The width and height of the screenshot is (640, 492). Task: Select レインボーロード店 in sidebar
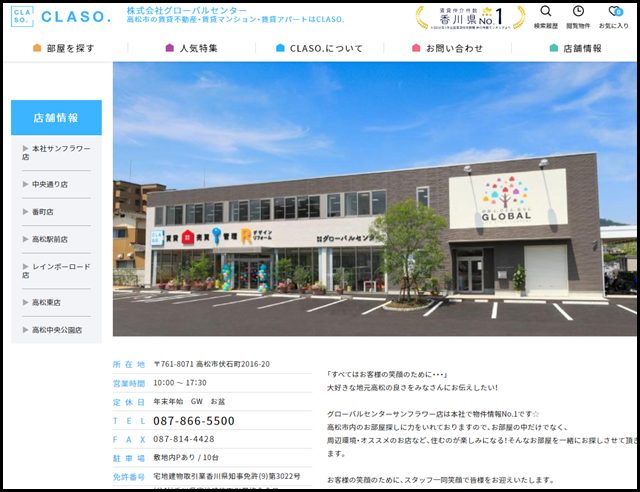point(56,271)
